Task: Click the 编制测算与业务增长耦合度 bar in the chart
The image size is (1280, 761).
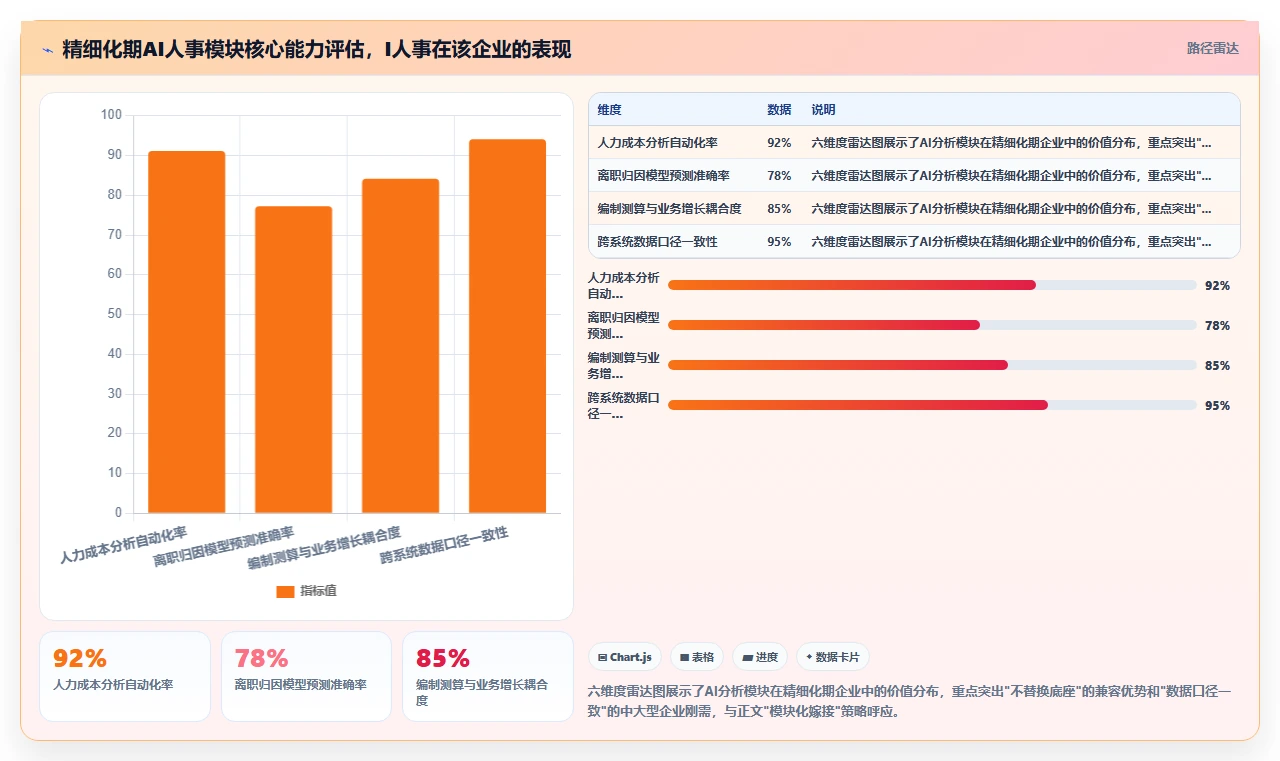Action: pyautogui.click(x=400, y=346)
